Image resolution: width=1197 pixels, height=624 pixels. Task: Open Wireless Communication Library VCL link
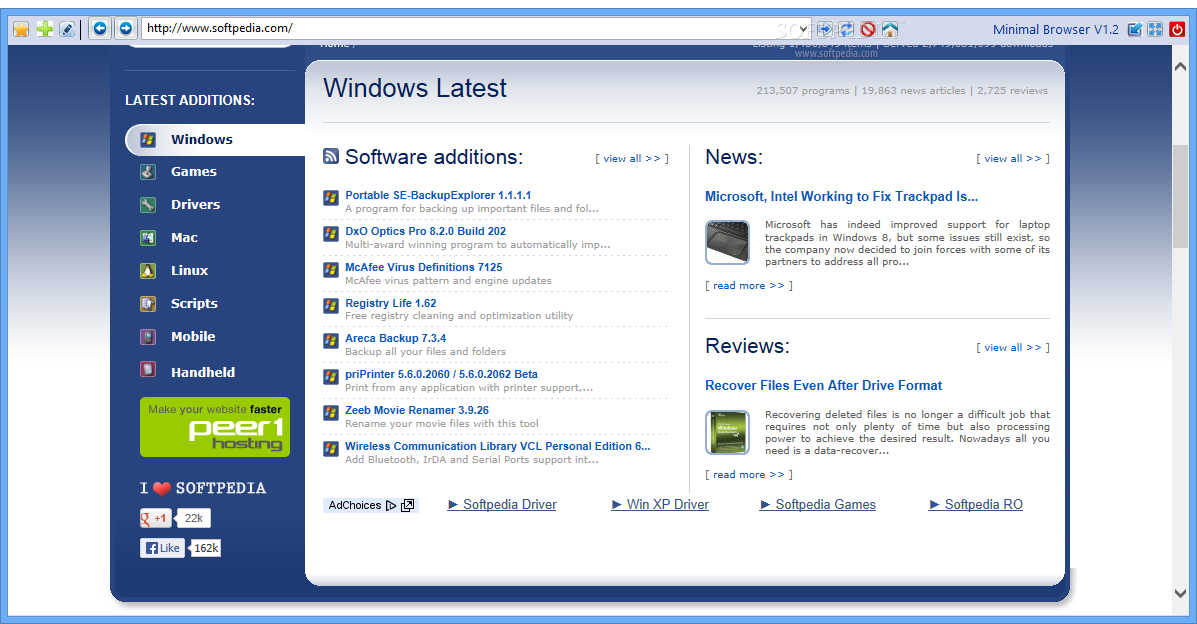(498, 446)
